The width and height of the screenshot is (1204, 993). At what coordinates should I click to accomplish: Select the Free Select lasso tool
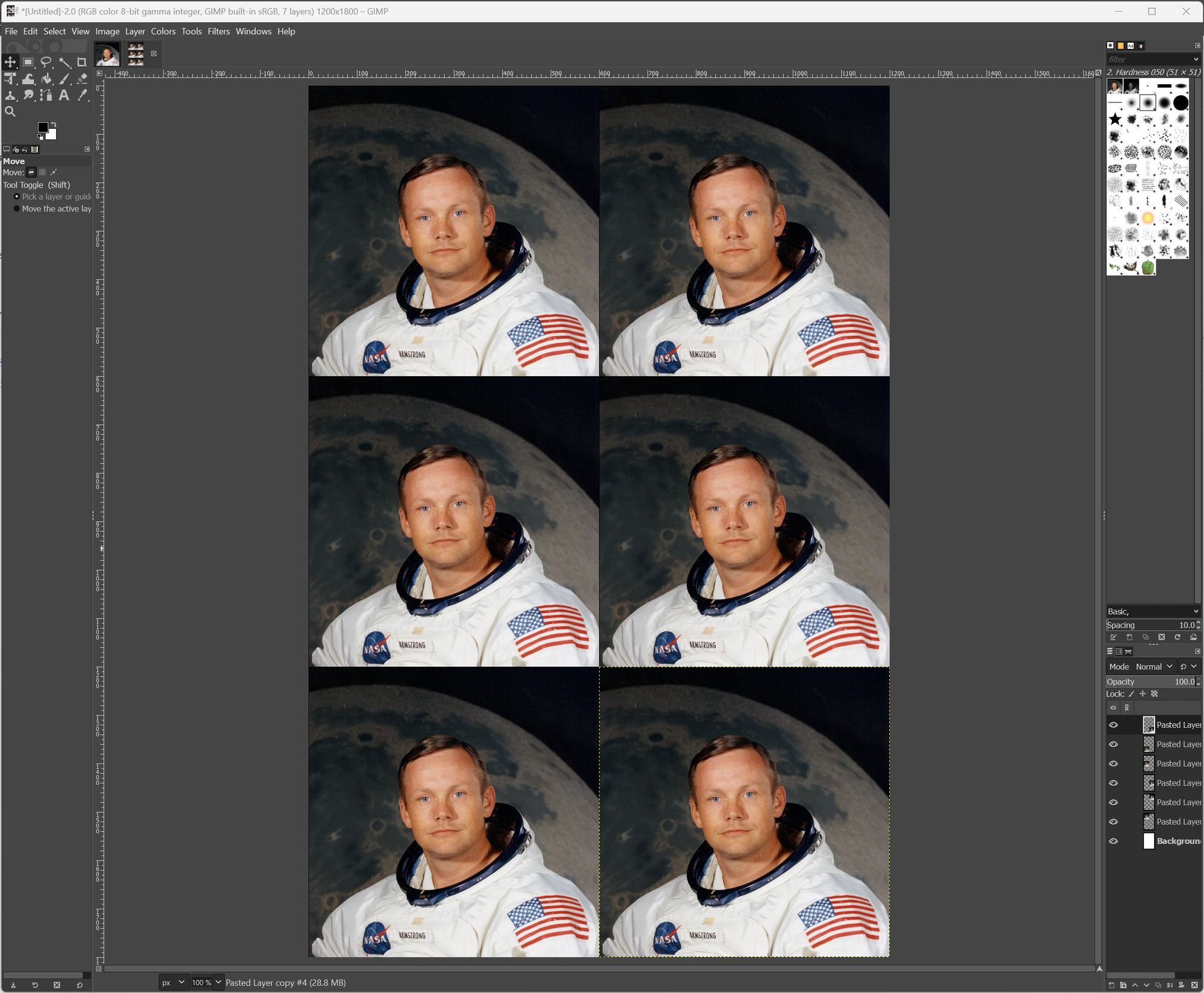[x=46, y=62]
